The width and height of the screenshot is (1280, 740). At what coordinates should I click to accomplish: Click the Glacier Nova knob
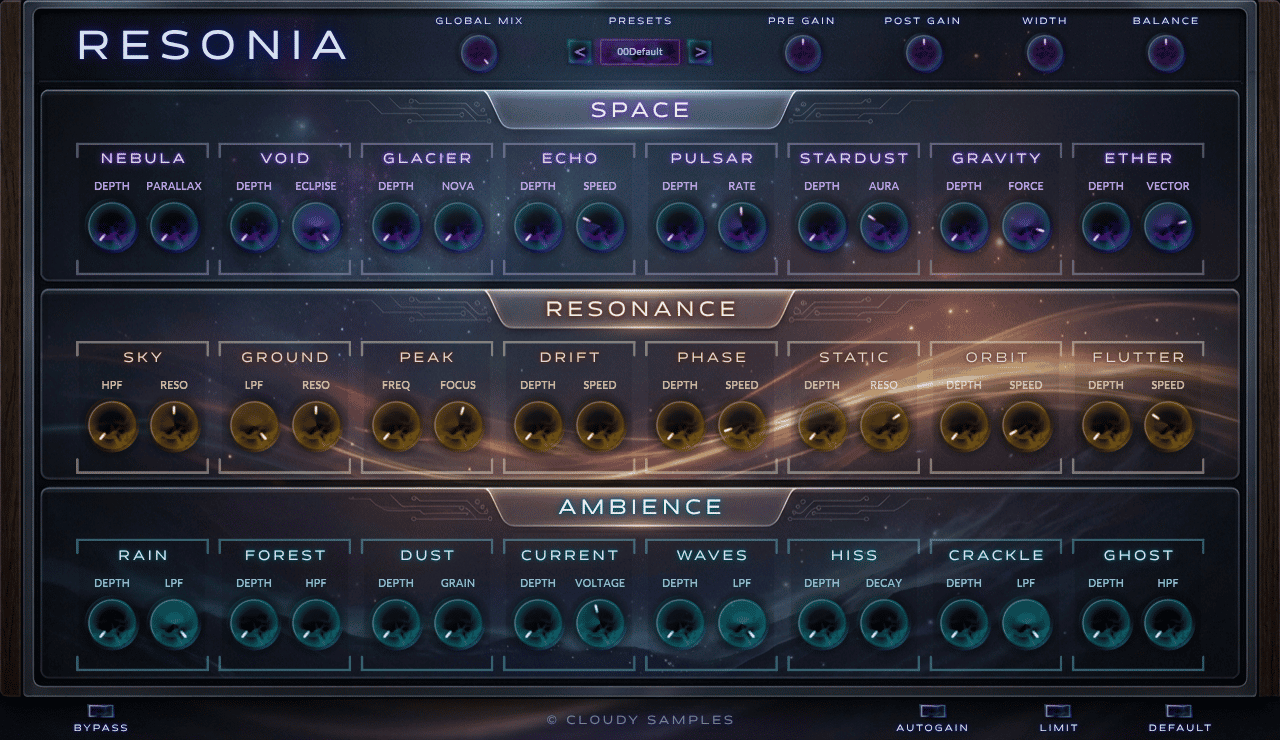pyautogui.click(x=458, y=226)
